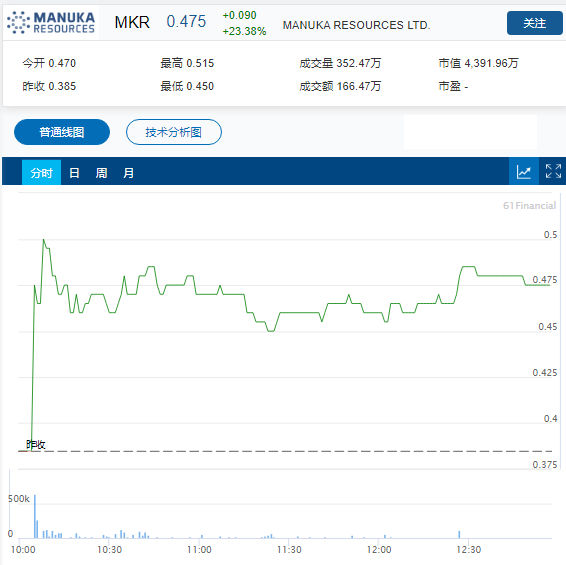Viewport: 566px width, 565px height.
Task: Click the tall opening volume bar
Action: pos(35,516)
